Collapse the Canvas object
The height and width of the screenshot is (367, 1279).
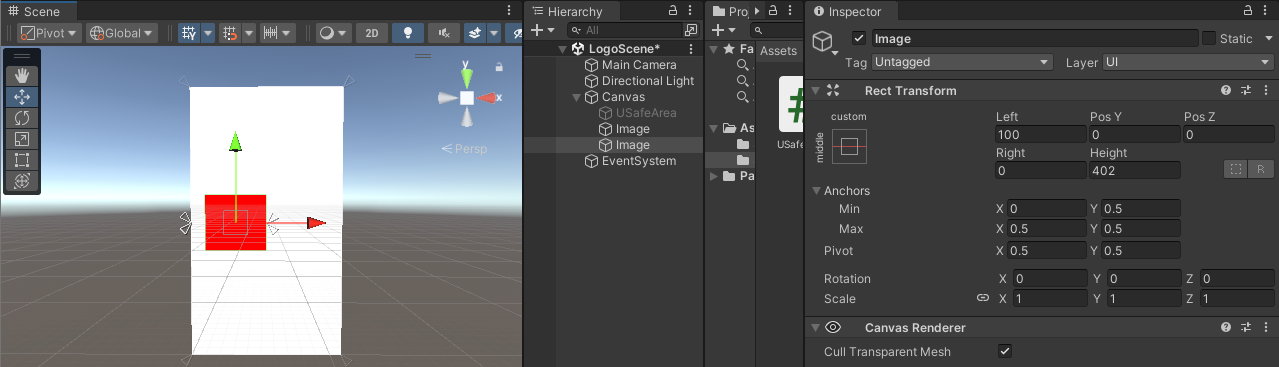click(x=576, y=97)
